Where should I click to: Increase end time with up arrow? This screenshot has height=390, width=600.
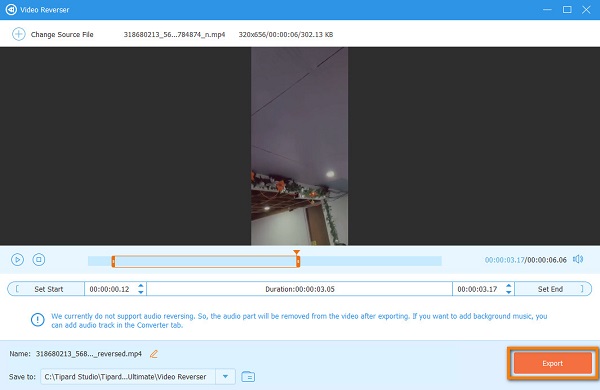tap(509, 286)
